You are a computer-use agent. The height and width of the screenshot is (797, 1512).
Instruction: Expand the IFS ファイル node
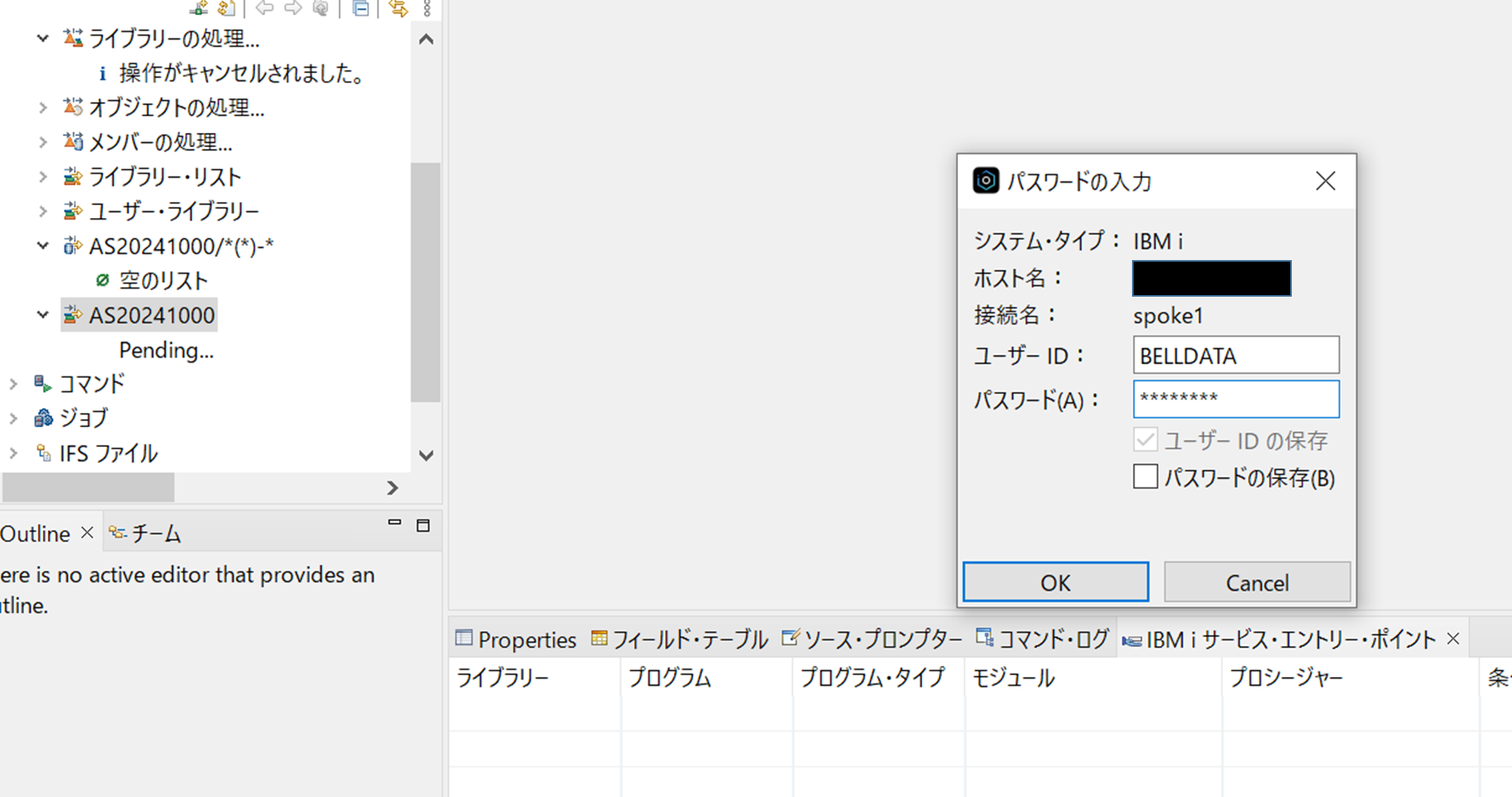tap(14, 453)
